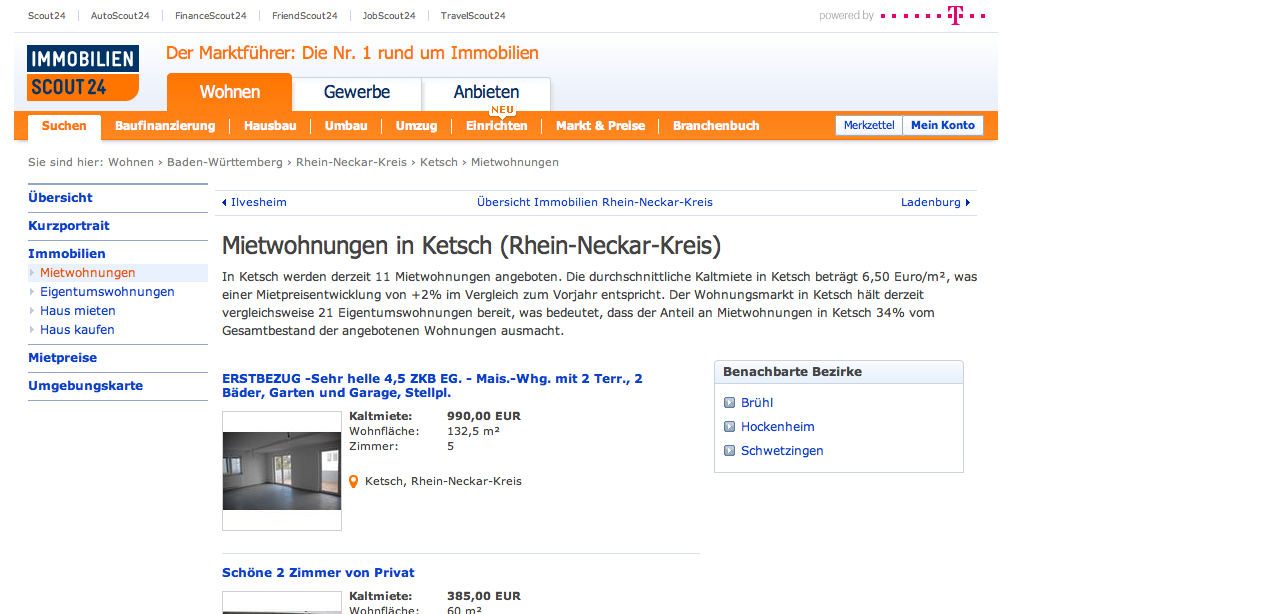Switch to the Gewerbe tab

click(357, 93)
